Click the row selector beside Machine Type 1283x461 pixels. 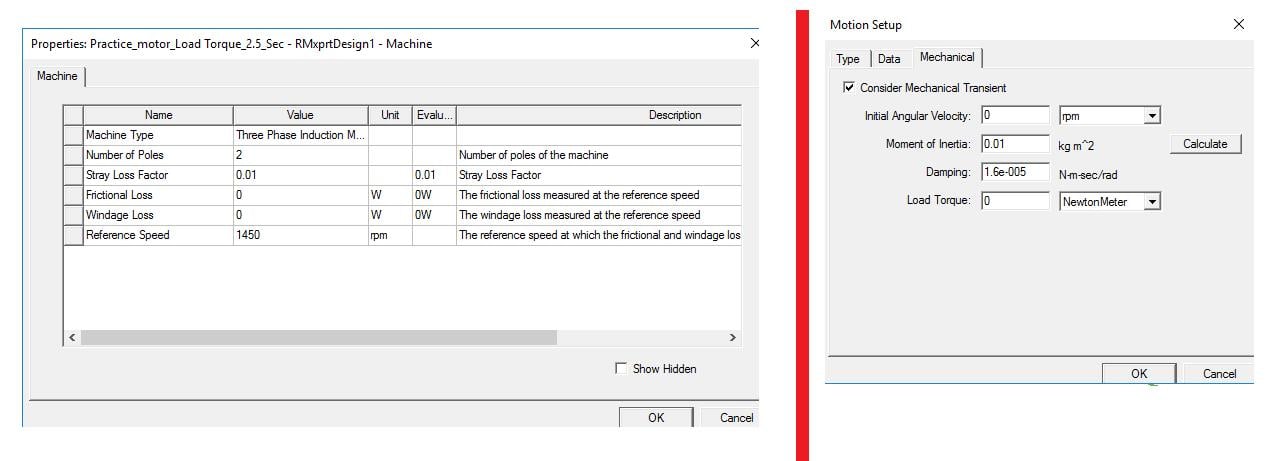click(73, 135)
